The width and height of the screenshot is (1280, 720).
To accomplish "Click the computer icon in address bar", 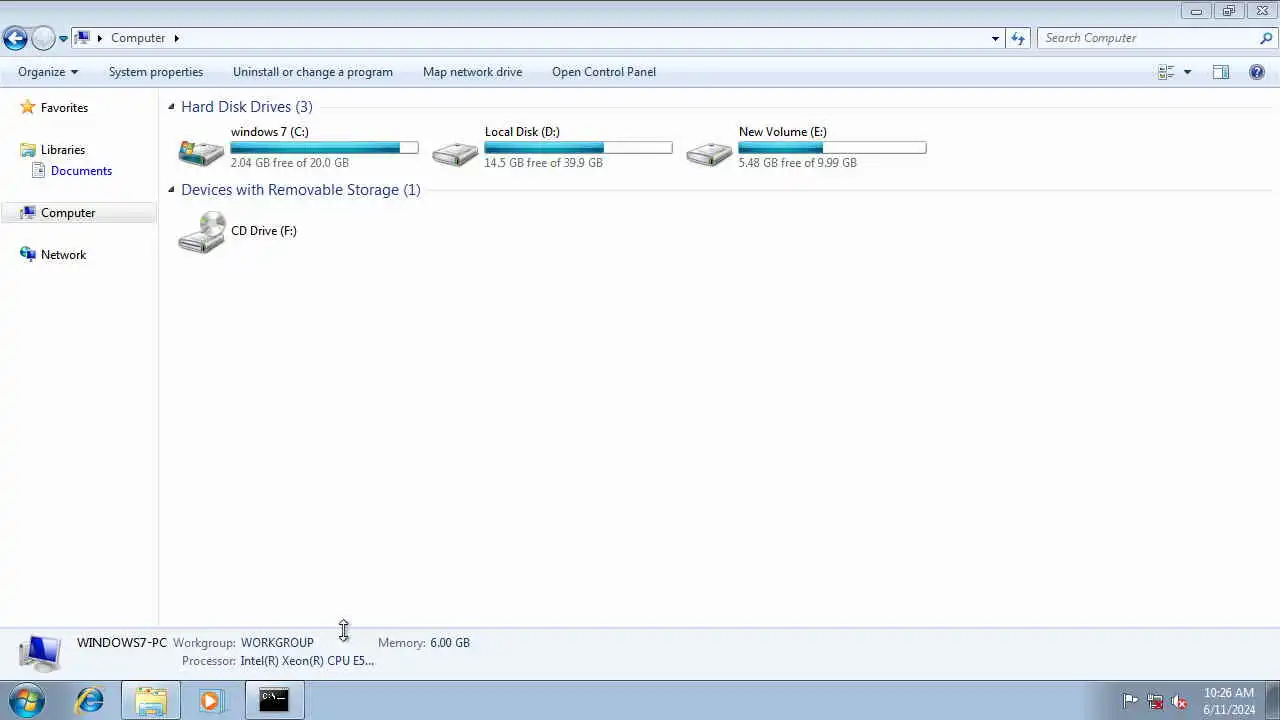I will point(83,38).
